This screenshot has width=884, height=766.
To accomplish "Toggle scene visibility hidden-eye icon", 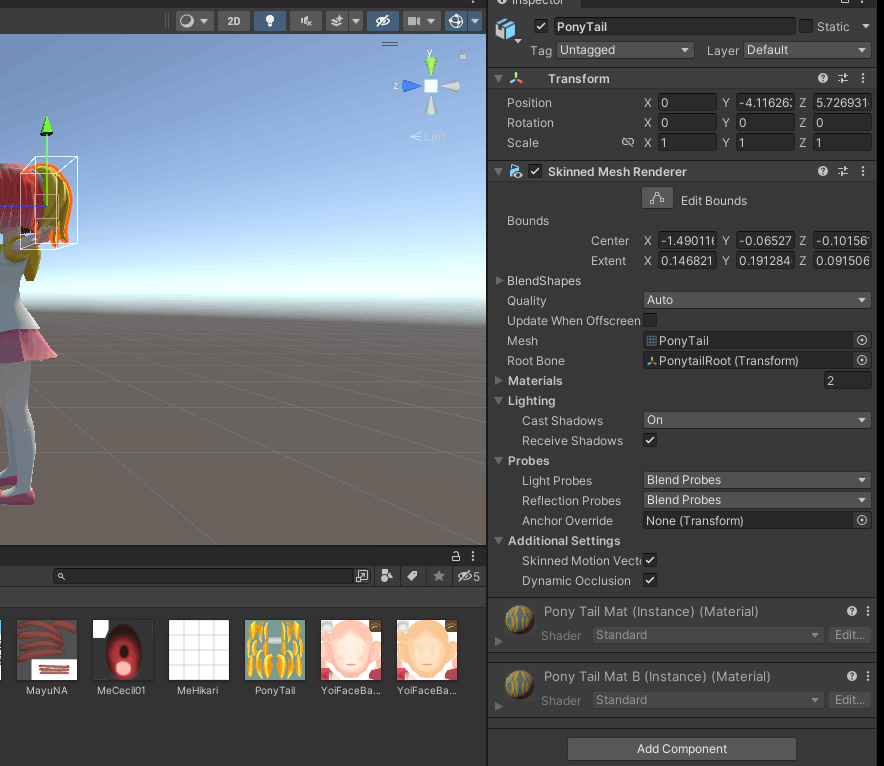I will pyautogui.click(x=383, y=21).
